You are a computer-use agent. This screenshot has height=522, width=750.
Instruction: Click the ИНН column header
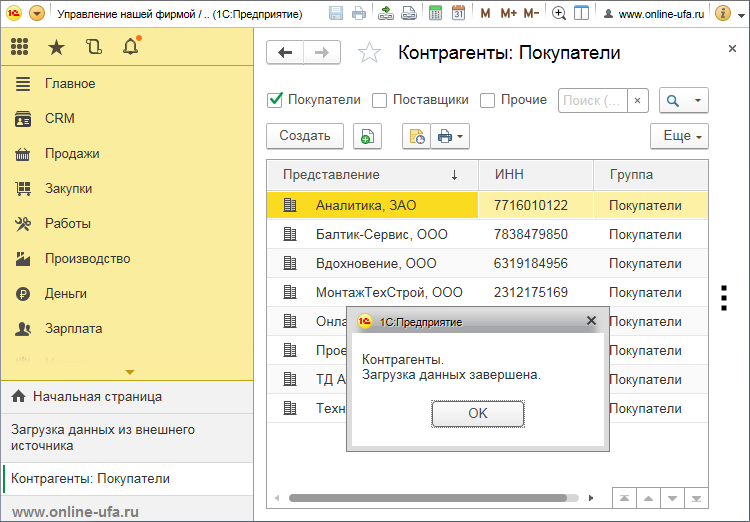[x=536, y=175]
